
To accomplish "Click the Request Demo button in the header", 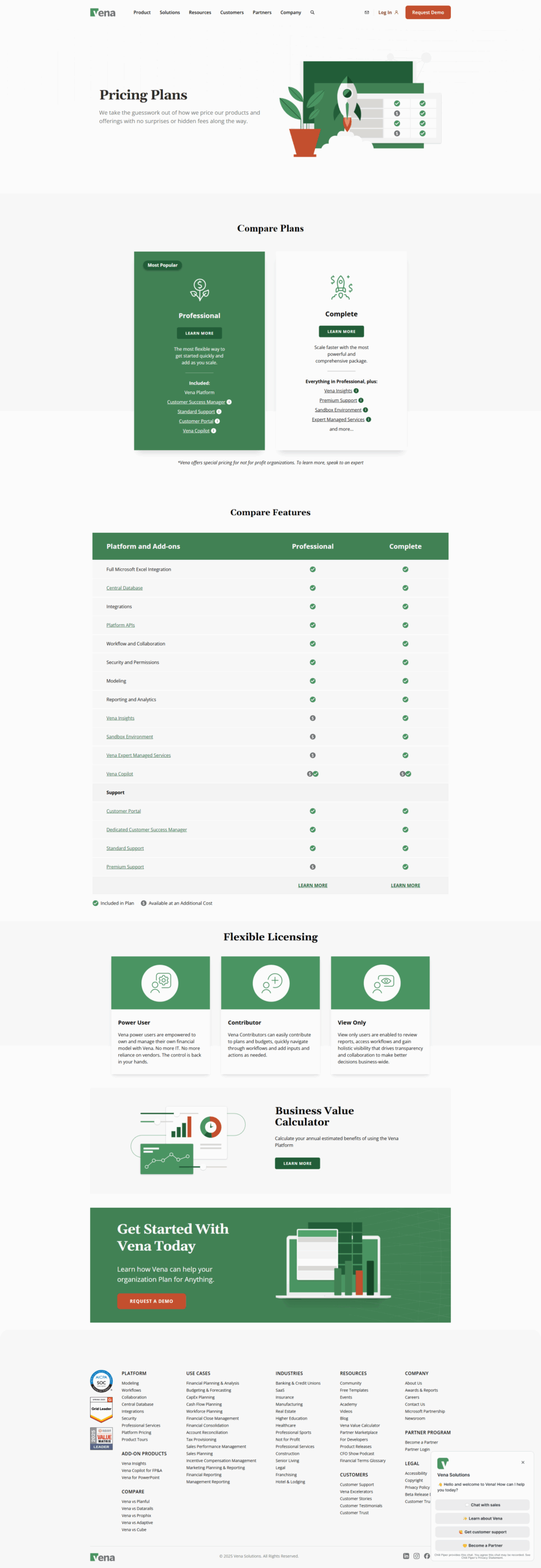I will [428, 12].
